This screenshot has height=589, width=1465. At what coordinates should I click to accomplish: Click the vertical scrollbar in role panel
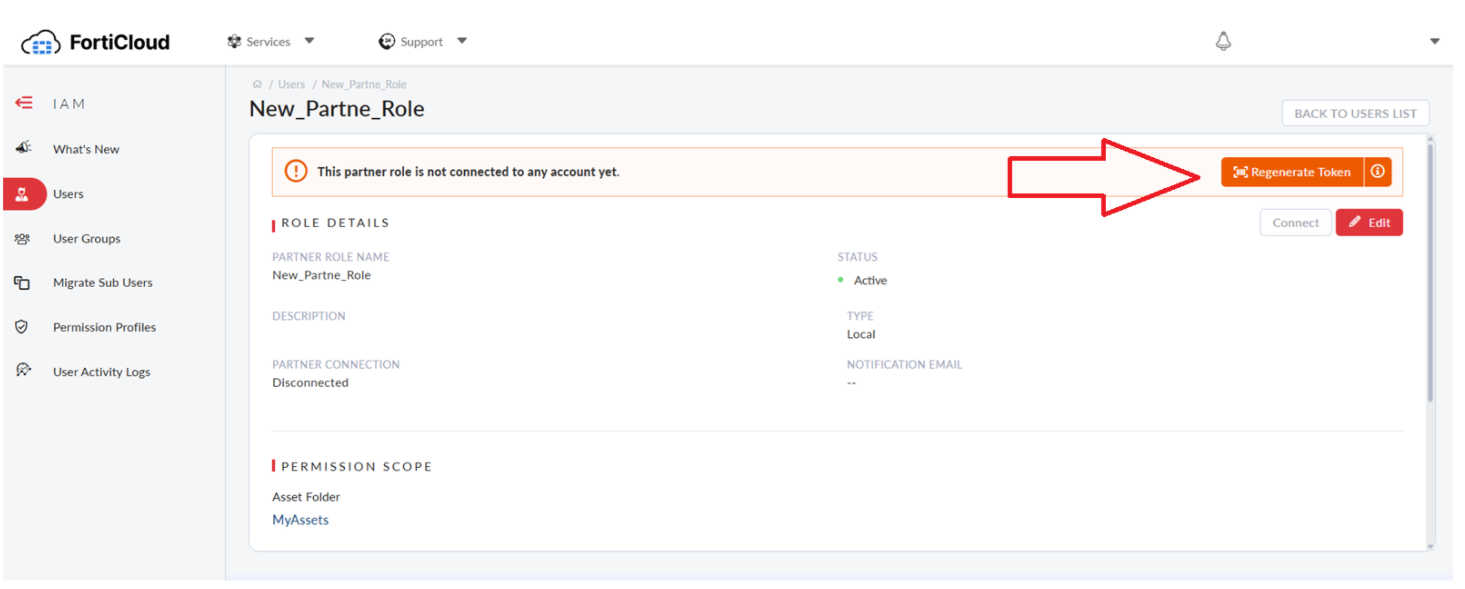tap(1431, 272)
